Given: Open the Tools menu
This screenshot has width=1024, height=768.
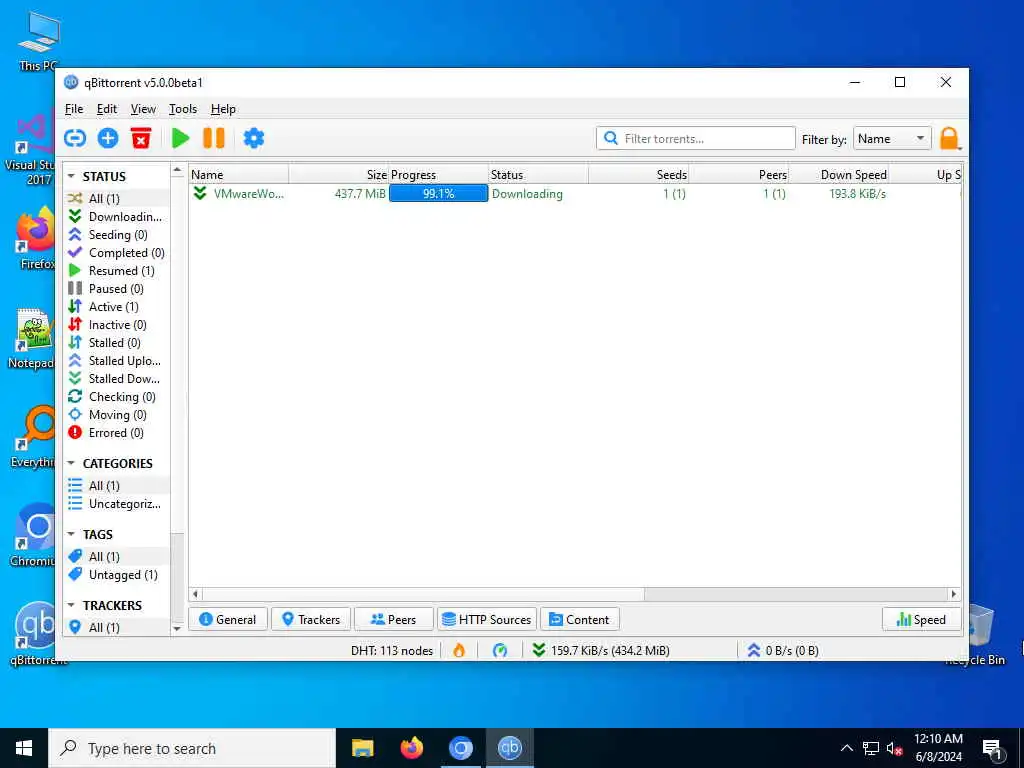Looking at the screenshot, I should tap(183, 109).
